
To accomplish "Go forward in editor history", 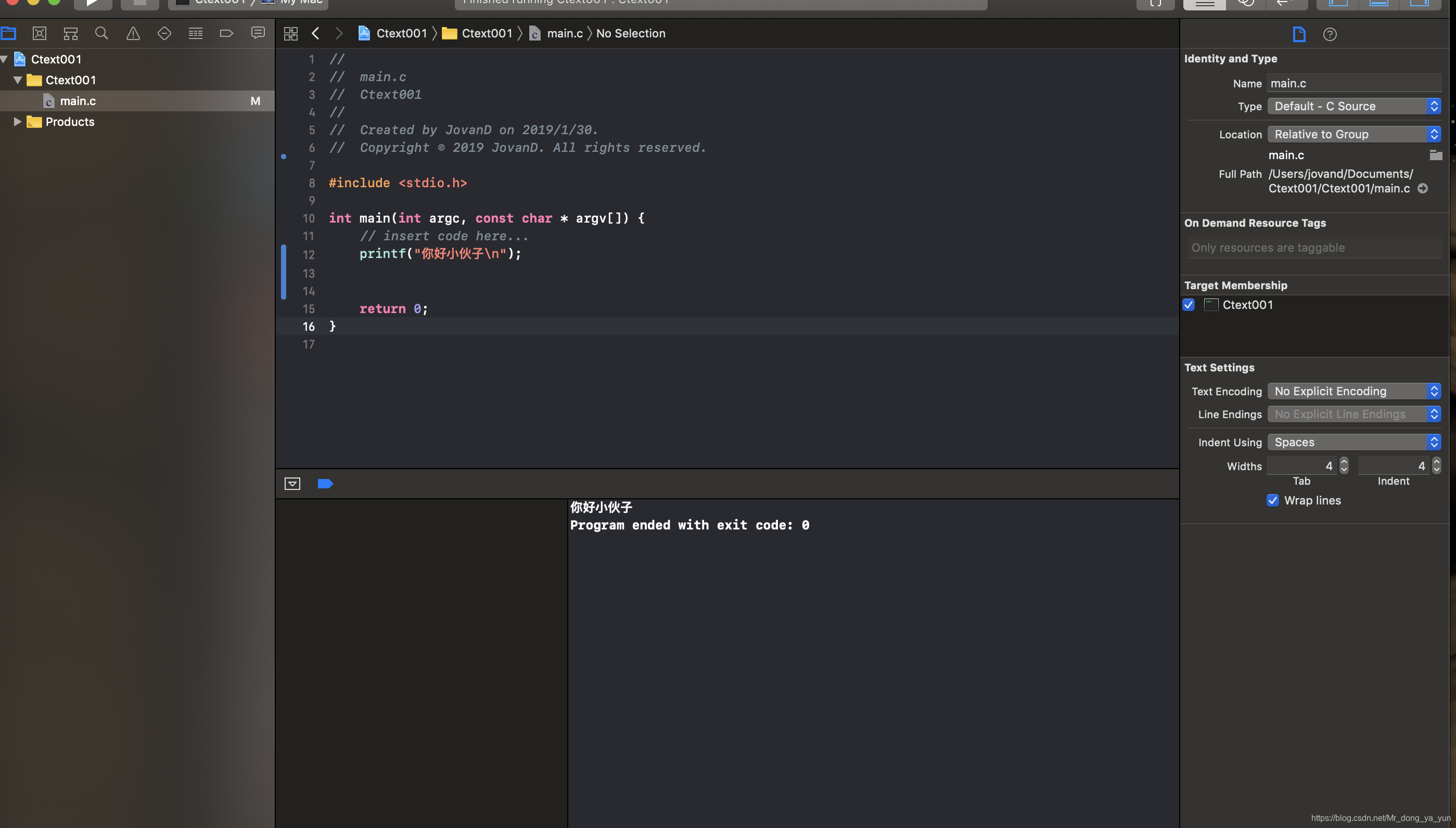I will [x=339, y=34].
